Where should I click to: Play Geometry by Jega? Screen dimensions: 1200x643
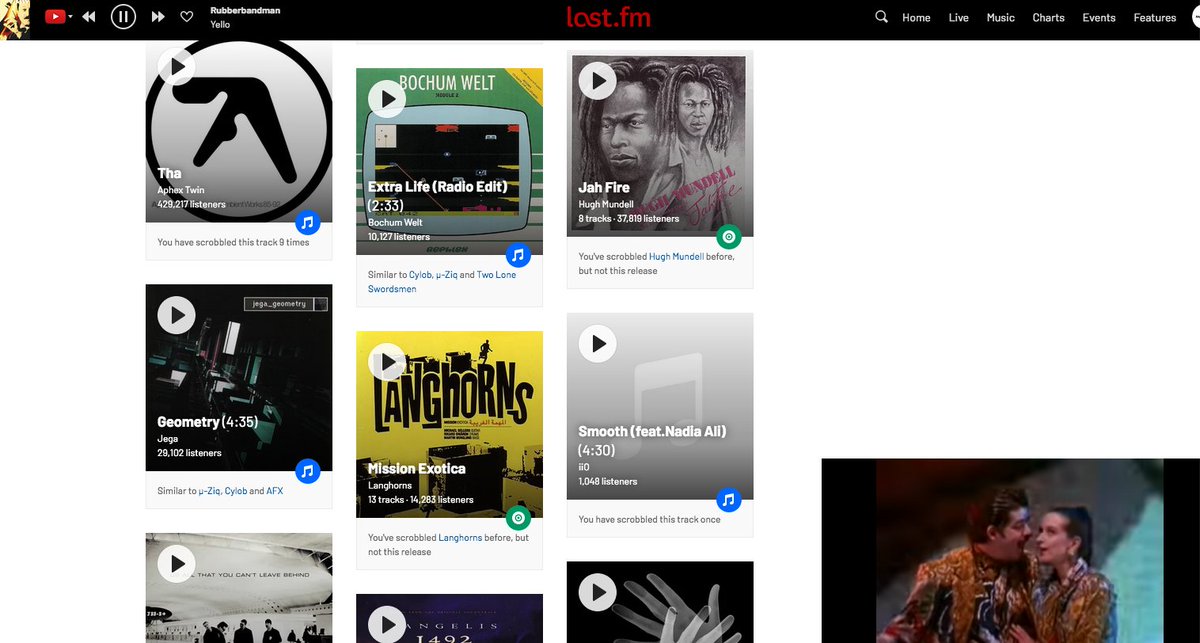tap(177, 315)
